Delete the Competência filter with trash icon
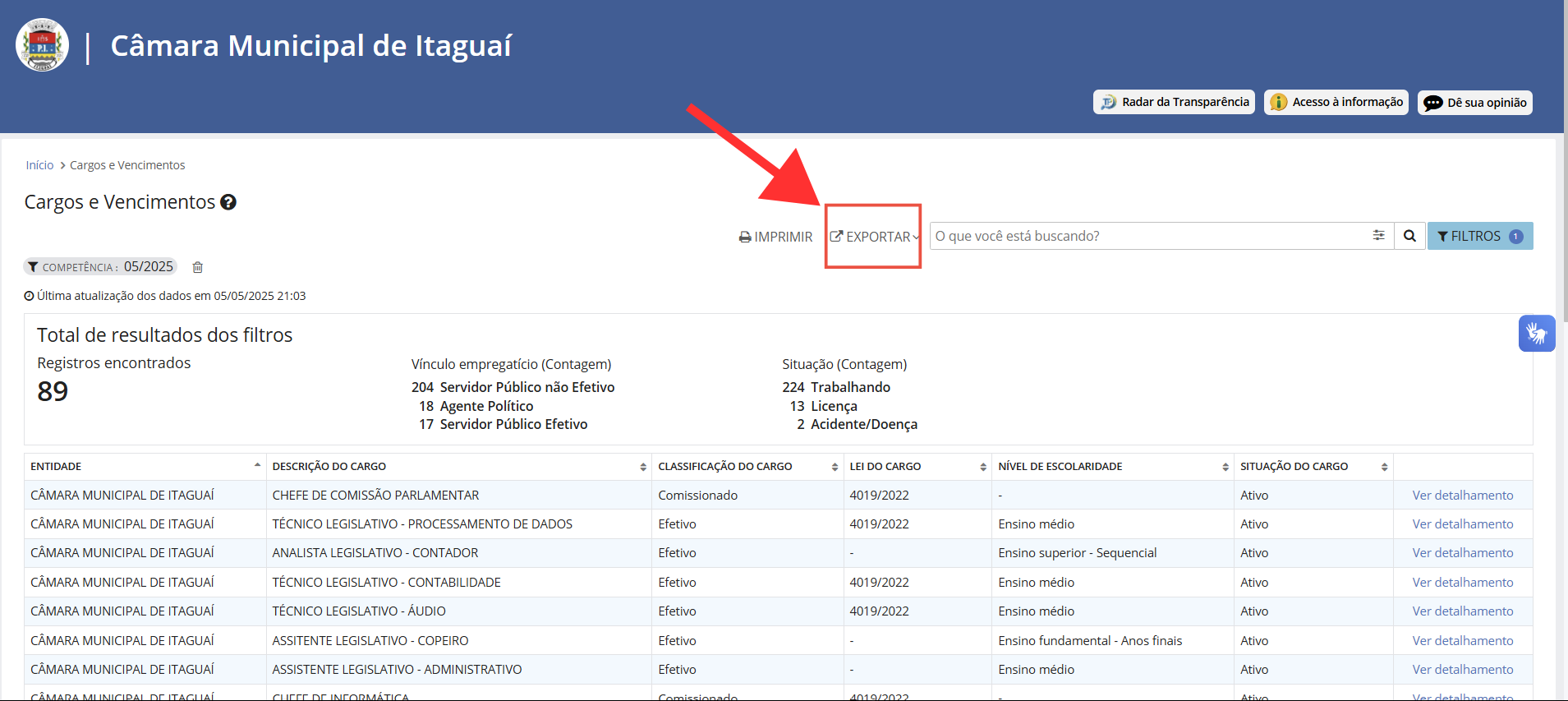Viewport: 1568px width, 701px height. [197, 267]
